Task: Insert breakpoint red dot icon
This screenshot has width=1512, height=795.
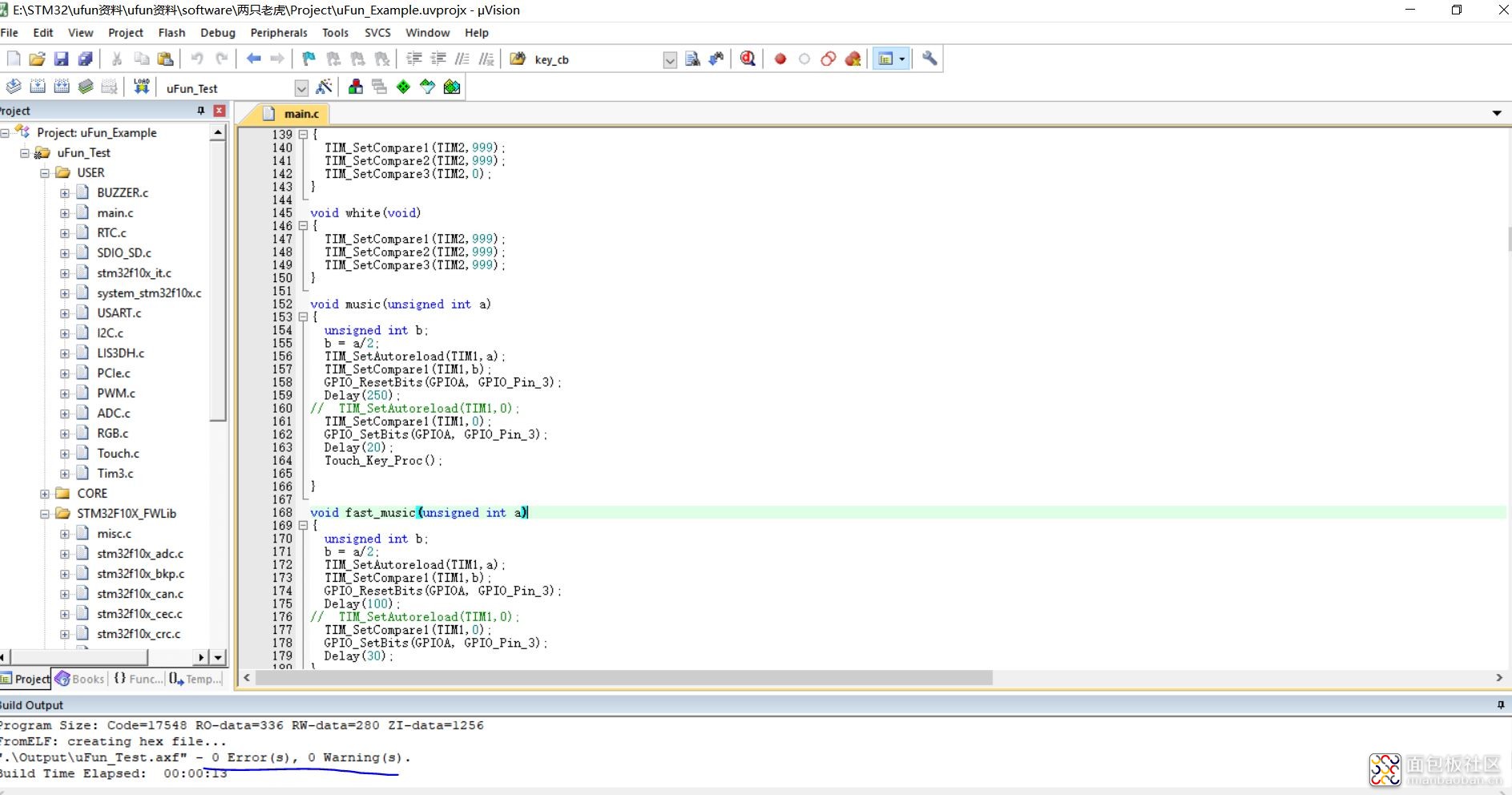Action: click(780, 59)
